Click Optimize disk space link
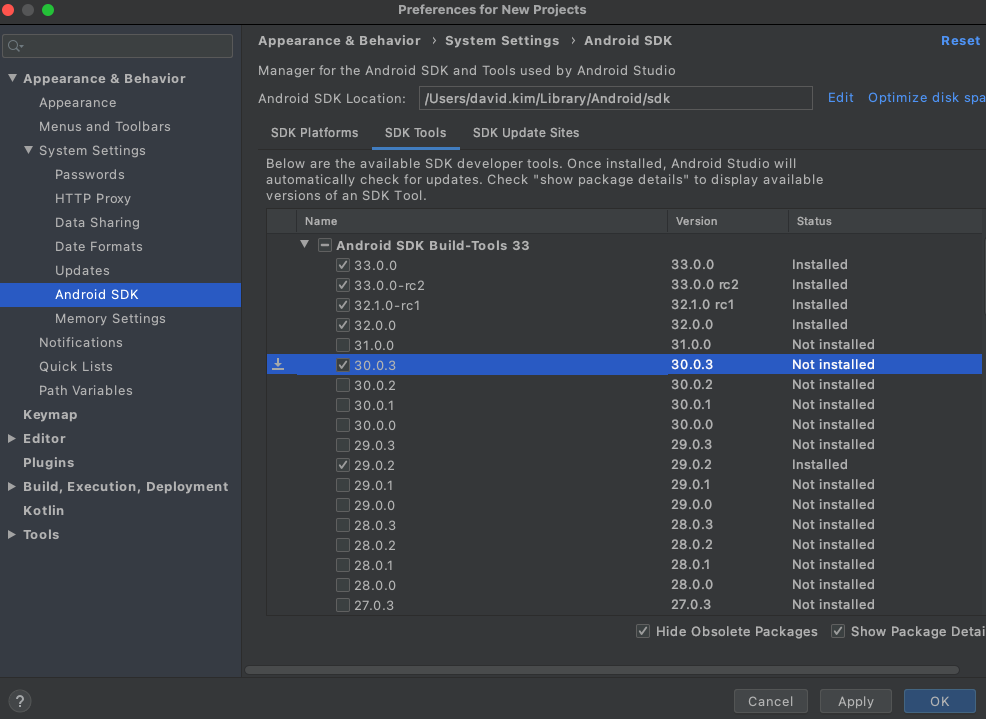The width and height of the screenshot is (986, 719). [x=926, y=98]
